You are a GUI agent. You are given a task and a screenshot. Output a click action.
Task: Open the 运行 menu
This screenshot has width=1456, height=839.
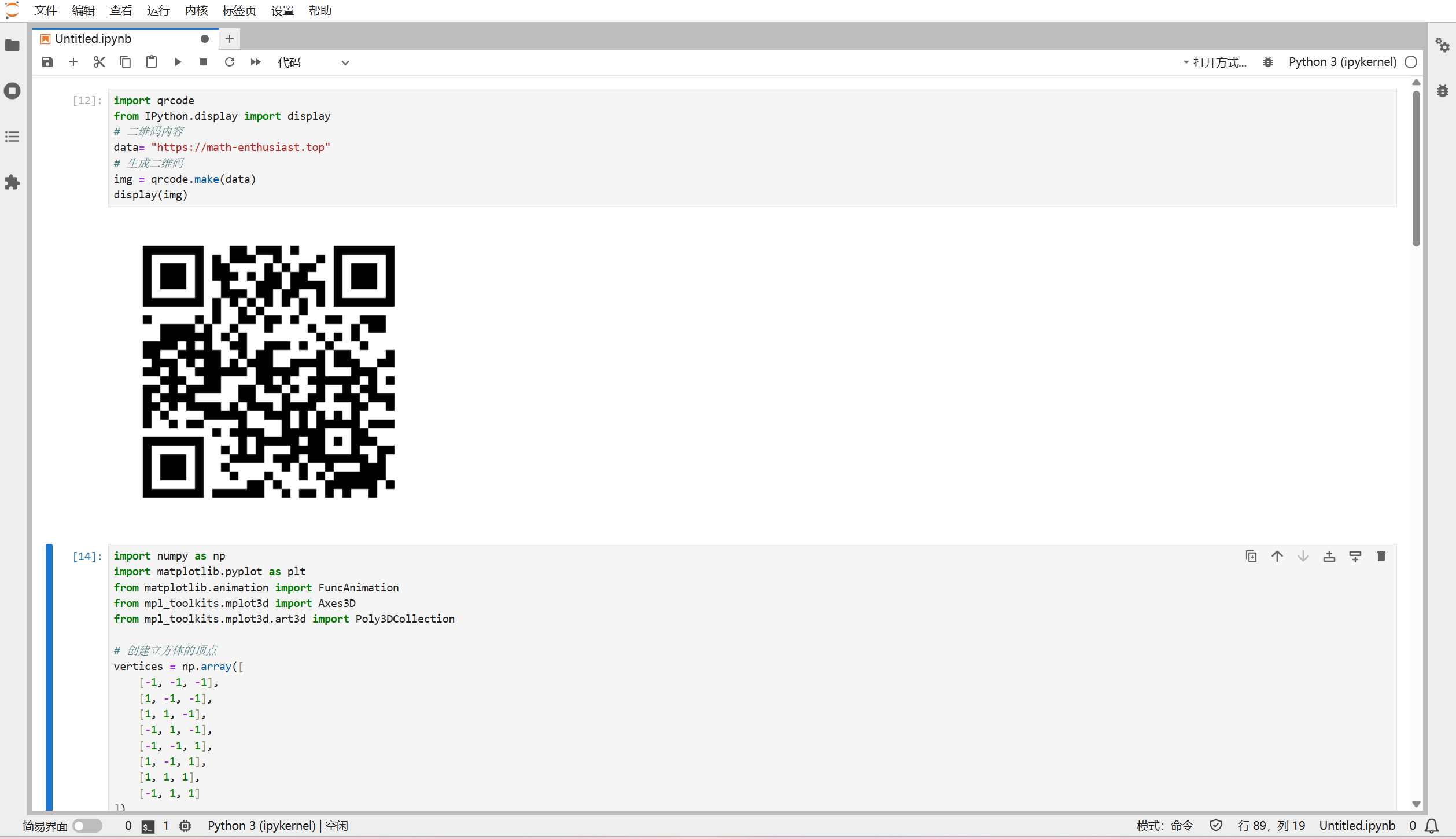pyautogui.click(x=158, y=10)
